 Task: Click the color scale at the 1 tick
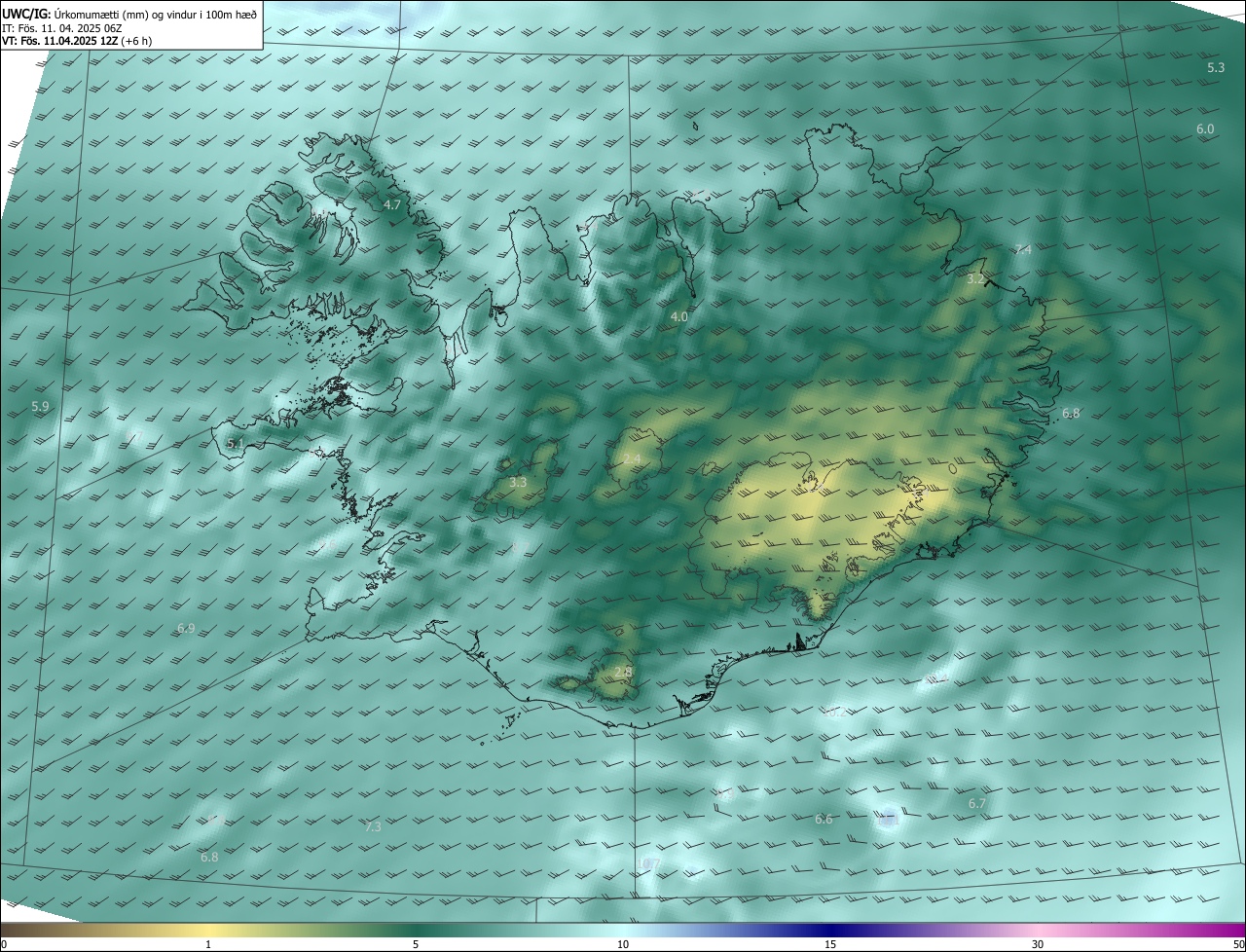pyautogui.click(x=208, y=944)
